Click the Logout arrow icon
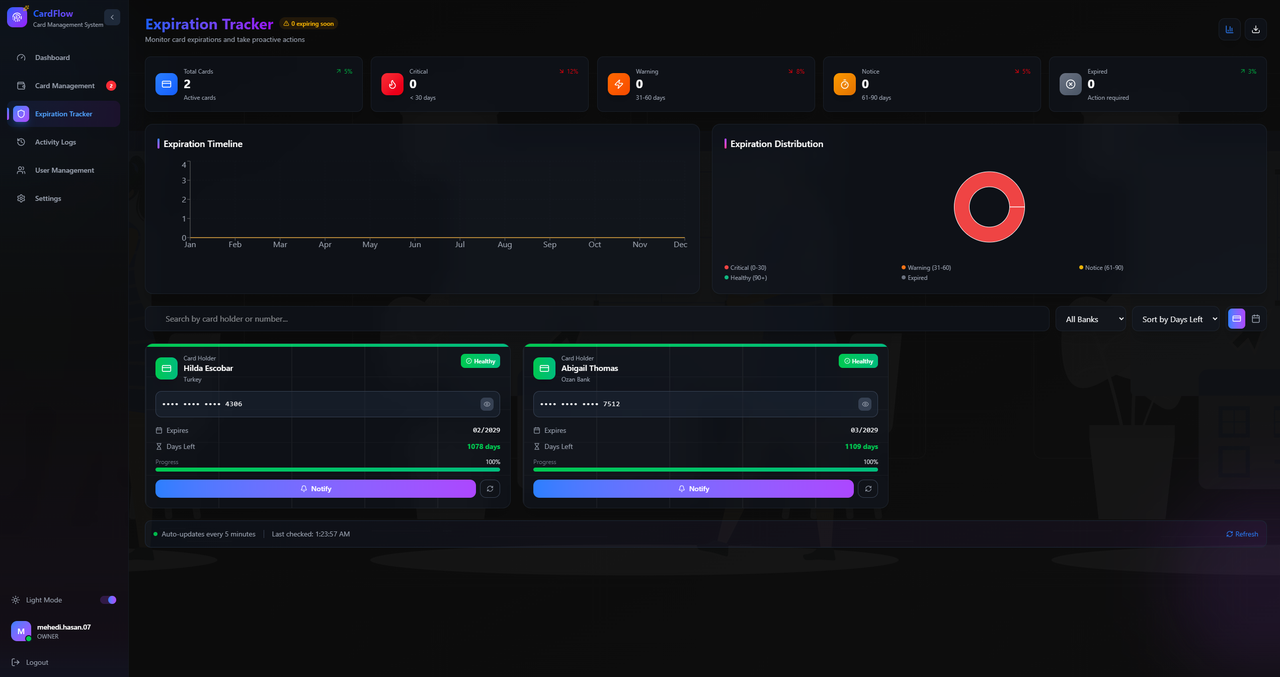 [15, 662]
